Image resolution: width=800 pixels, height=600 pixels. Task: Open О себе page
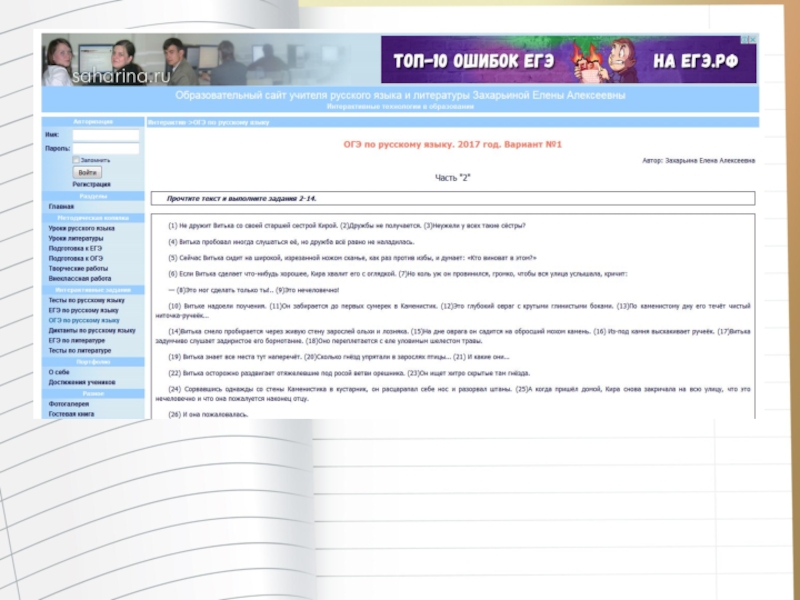pyautogui.click(x=59, y=372)
